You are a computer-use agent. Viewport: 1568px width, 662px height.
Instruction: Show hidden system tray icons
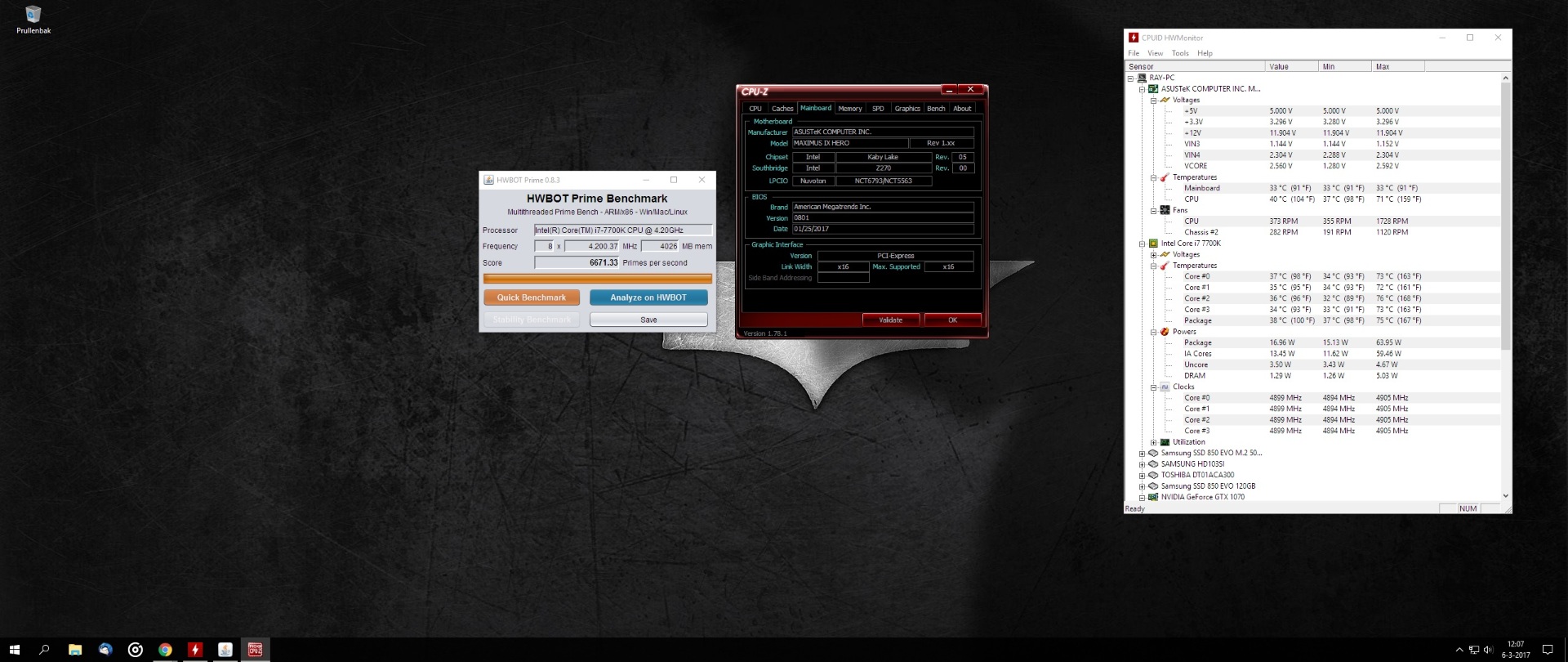coord(1459,650)
